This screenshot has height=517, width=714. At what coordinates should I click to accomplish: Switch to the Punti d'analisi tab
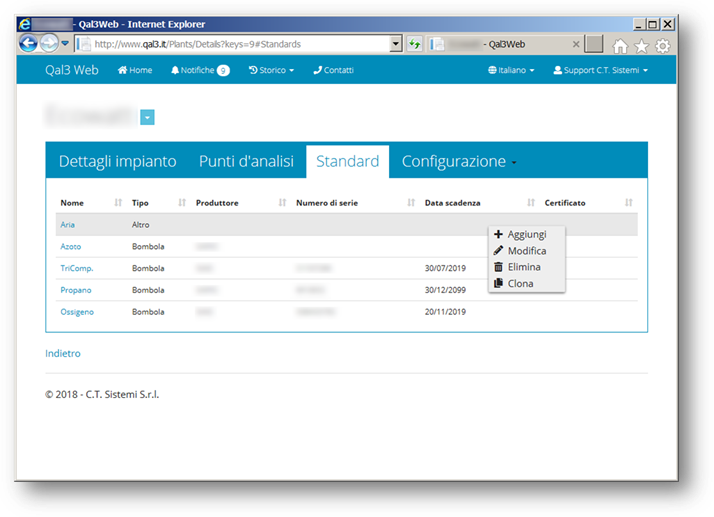246,161
